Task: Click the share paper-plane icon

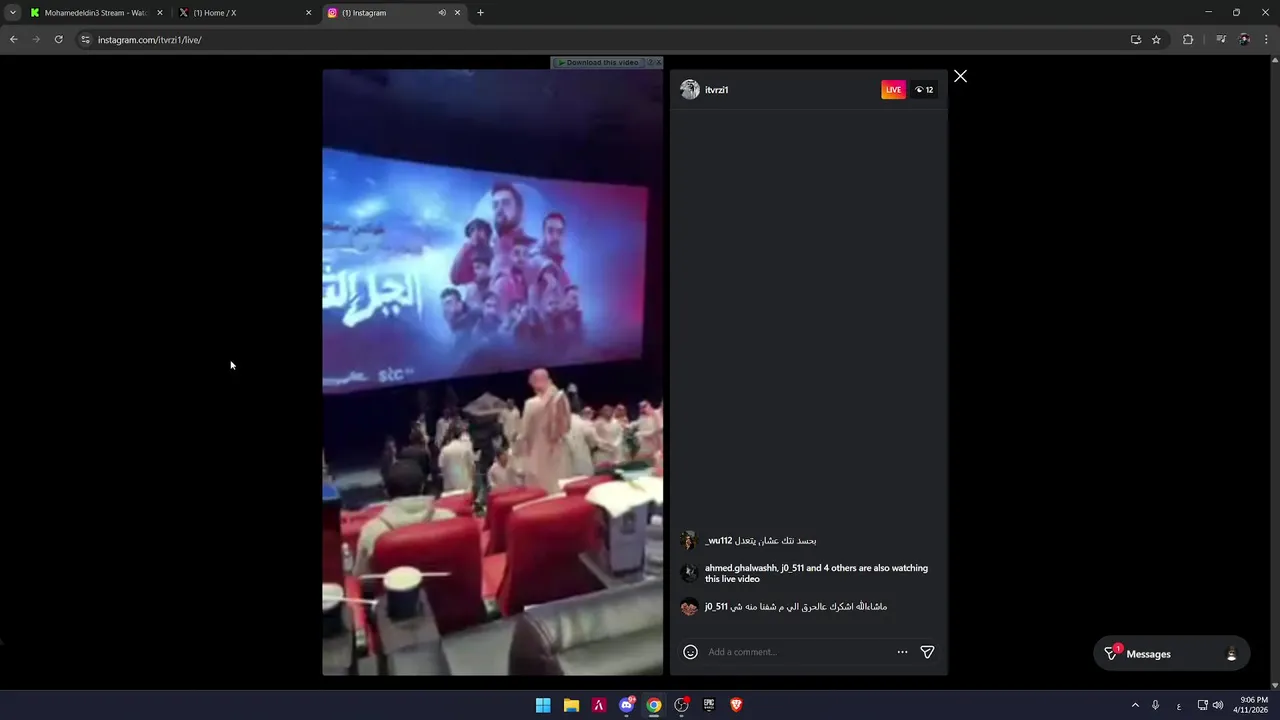Action: [x=927, y=652]
